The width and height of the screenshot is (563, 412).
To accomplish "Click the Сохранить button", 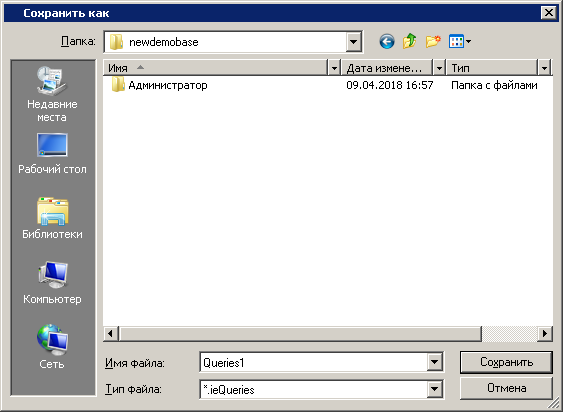I will [506, 362].
